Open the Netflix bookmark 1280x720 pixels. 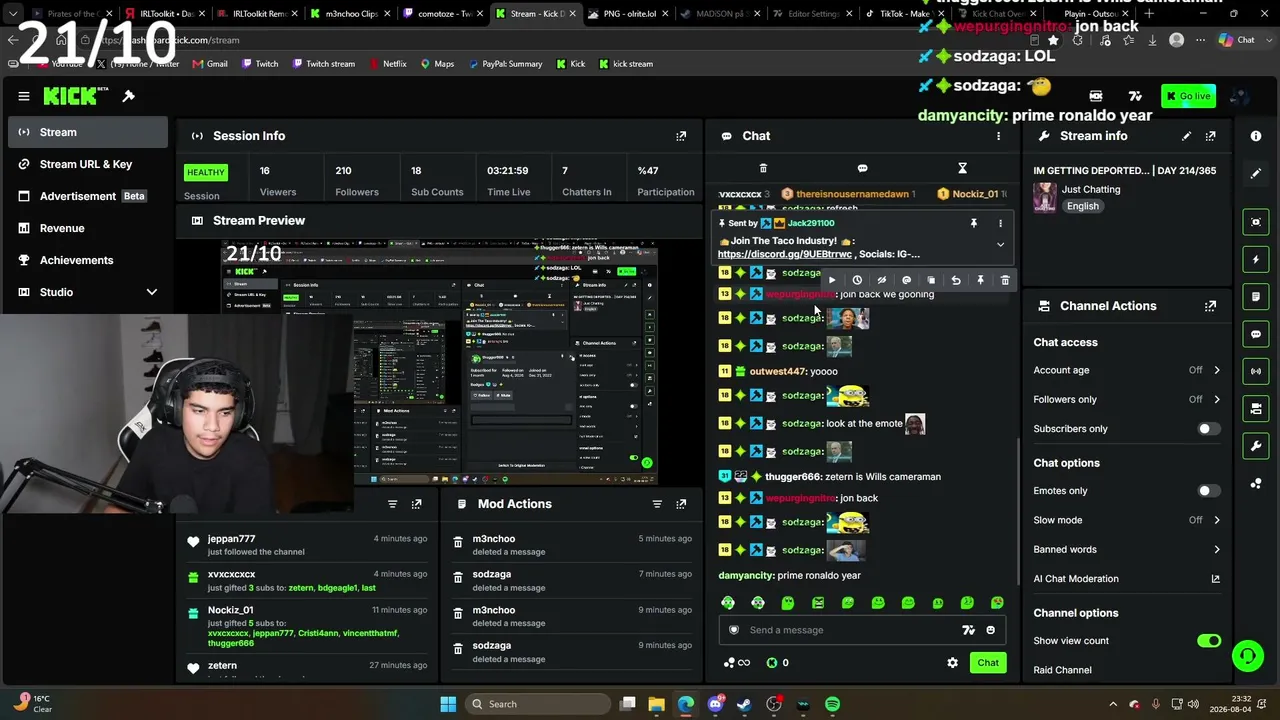click(x=388, y=64)
